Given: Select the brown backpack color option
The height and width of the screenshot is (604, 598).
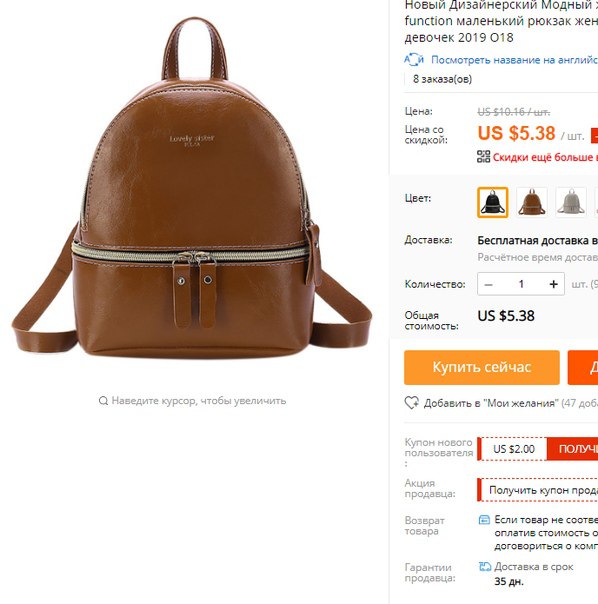Looking at the screenshot, I should coord(532,203).
